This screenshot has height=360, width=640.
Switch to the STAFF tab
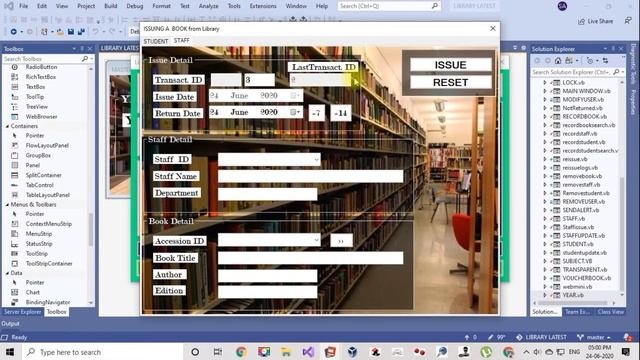[x=182, y=40]
